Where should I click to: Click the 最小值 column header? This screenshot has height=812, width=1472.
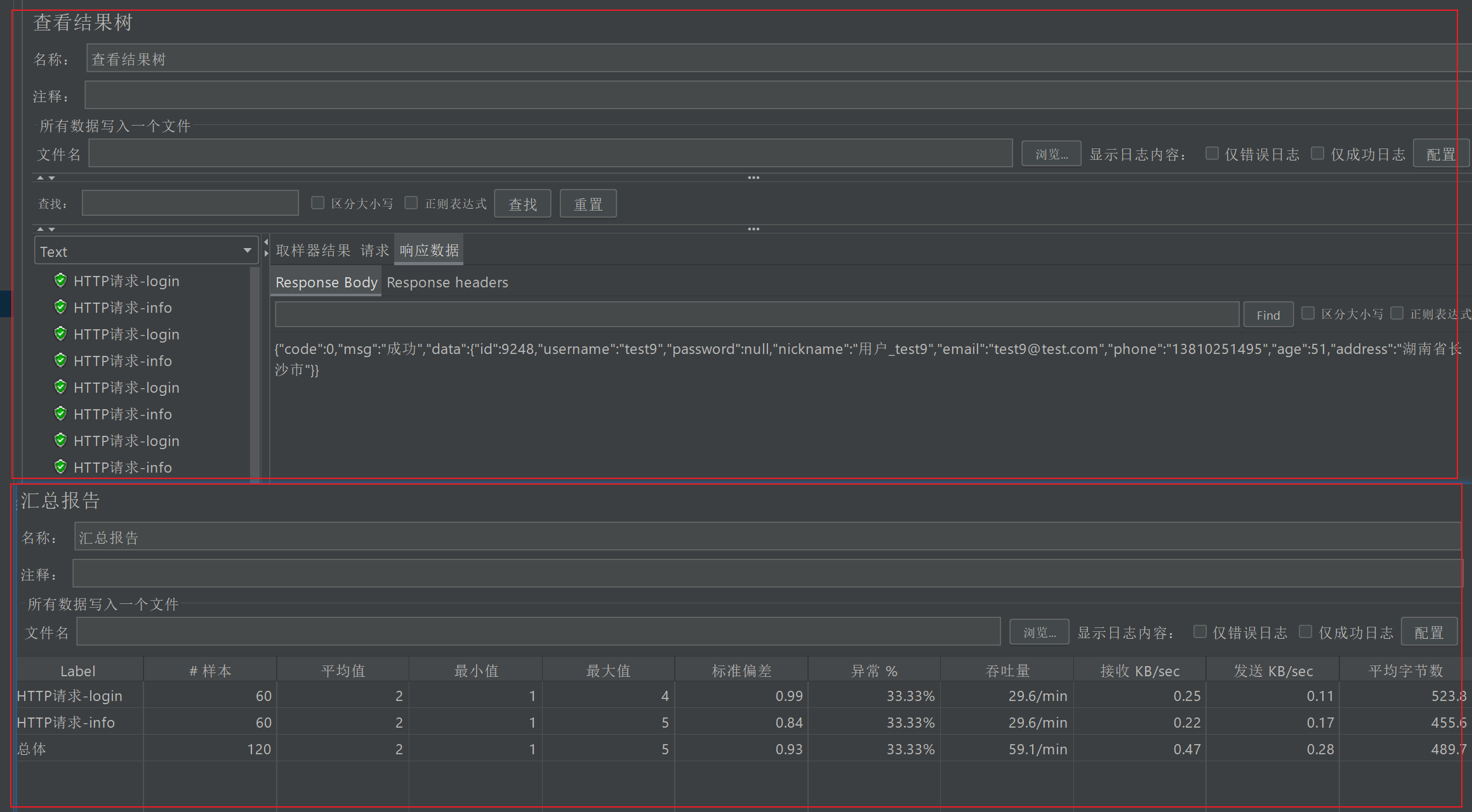click(x=475, y=671)
